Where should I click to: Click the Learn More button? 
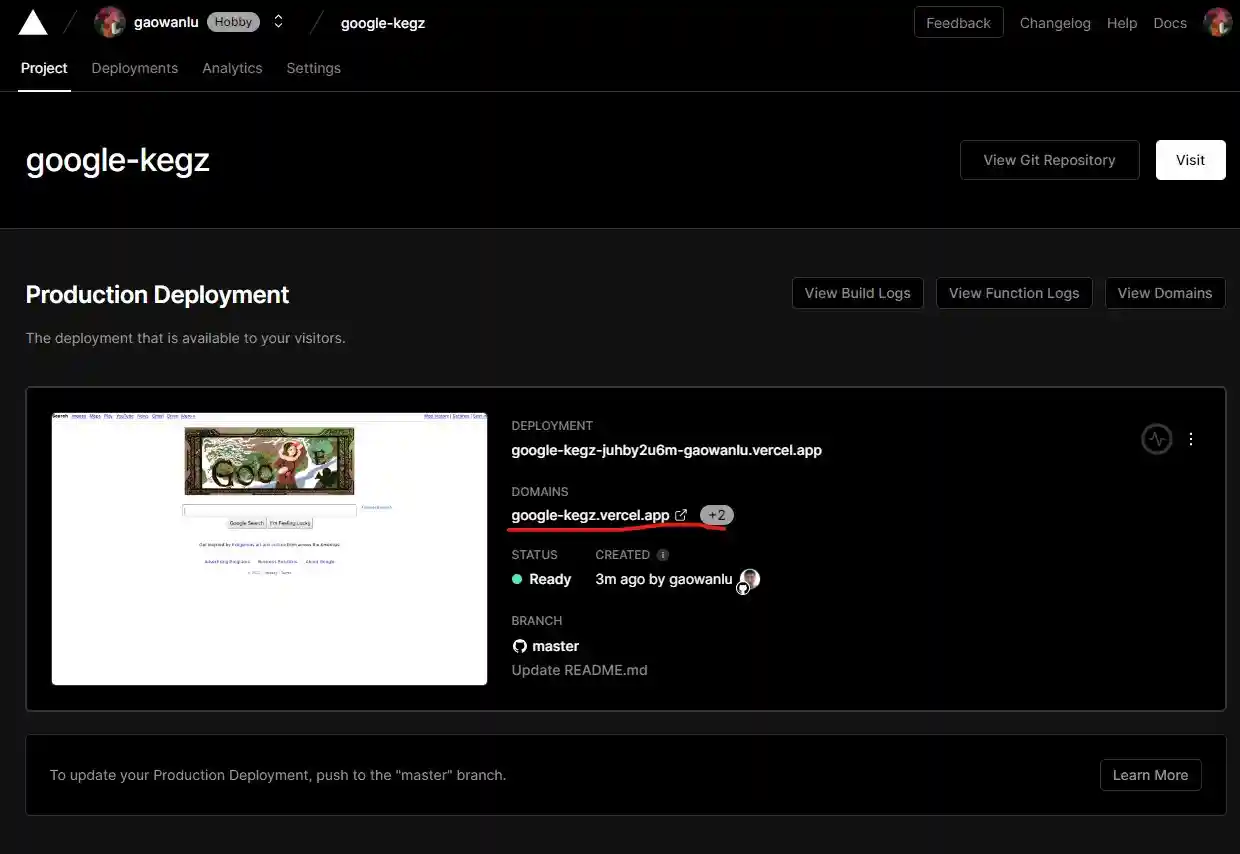(x=1150, y=775)
